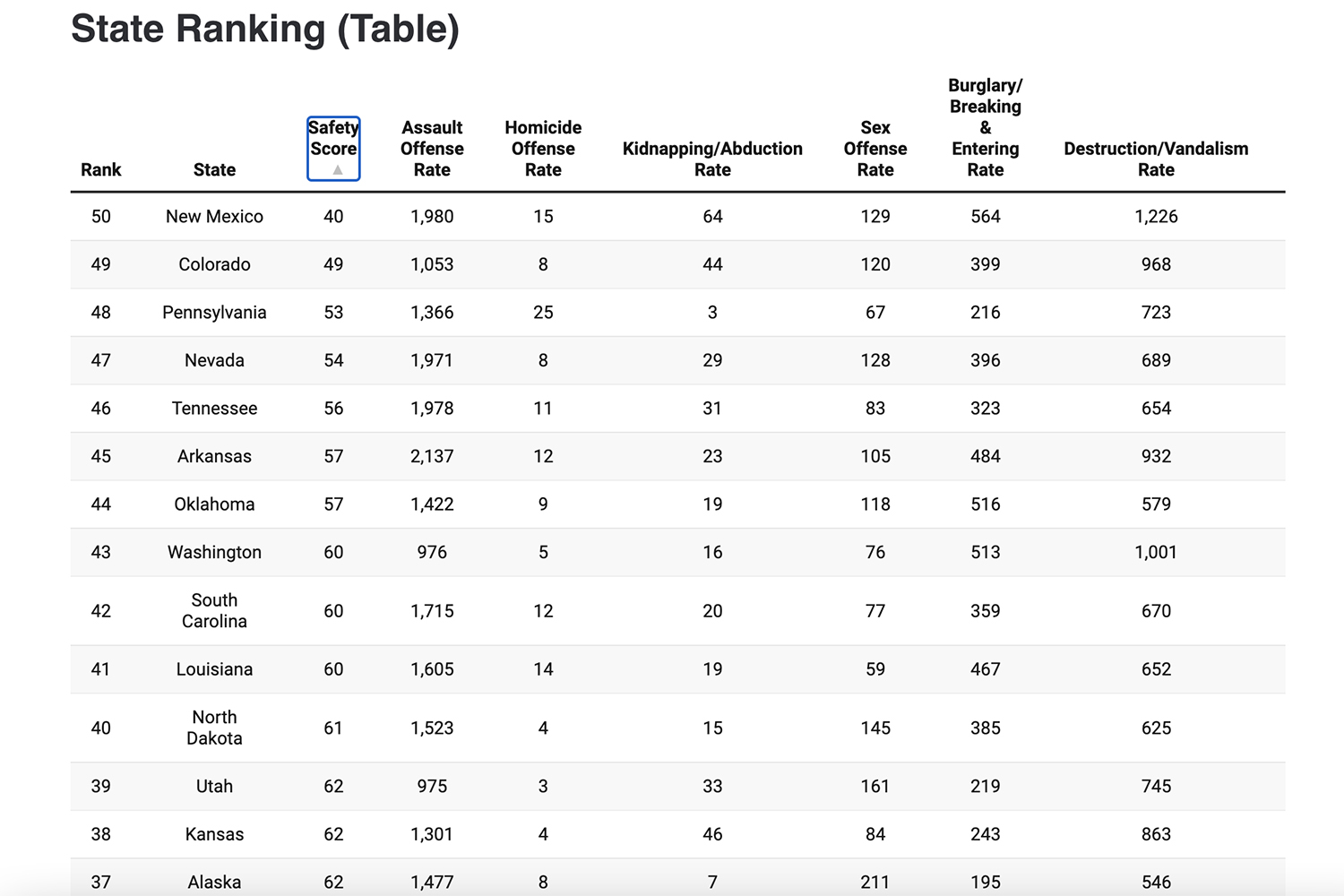Sort table by State column header

coord(214,169)
